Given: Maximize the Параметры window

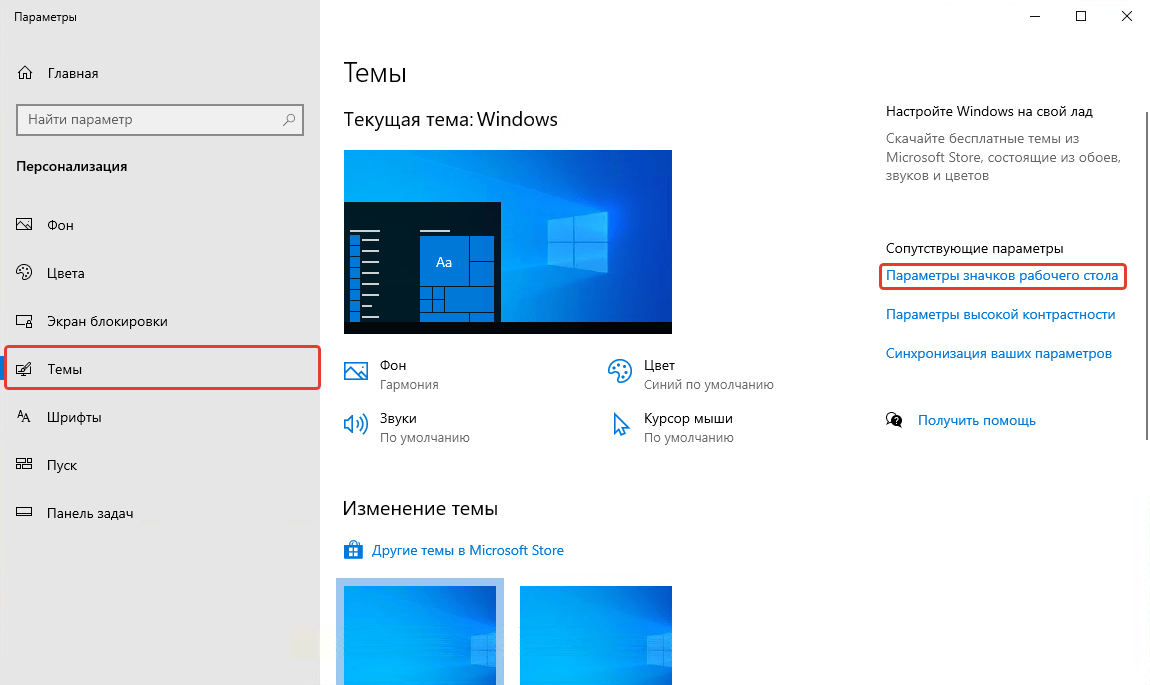Looking at the screenshot, I should 1080,16.
